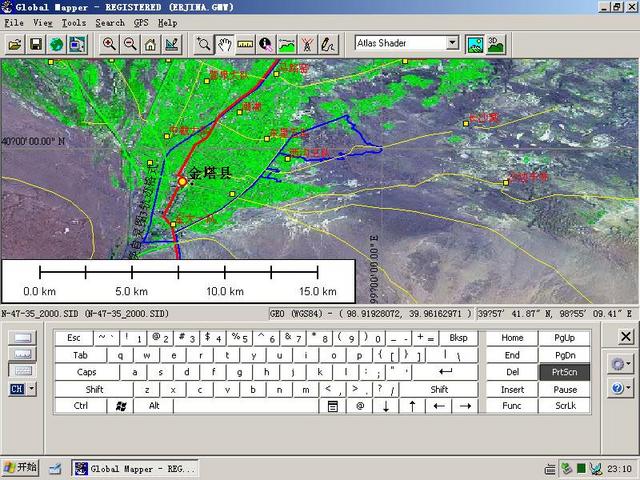Open the configuration chart icon

pos(172,44)
